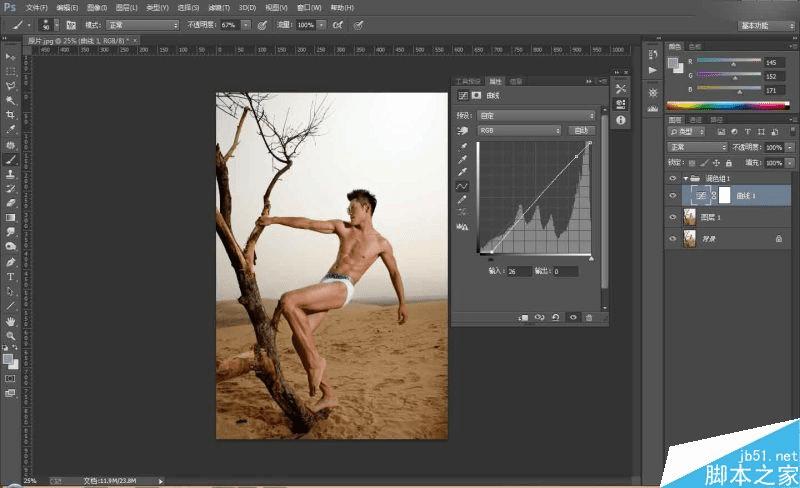
Task: Open the 图像(I) menu
Action: 96,7
